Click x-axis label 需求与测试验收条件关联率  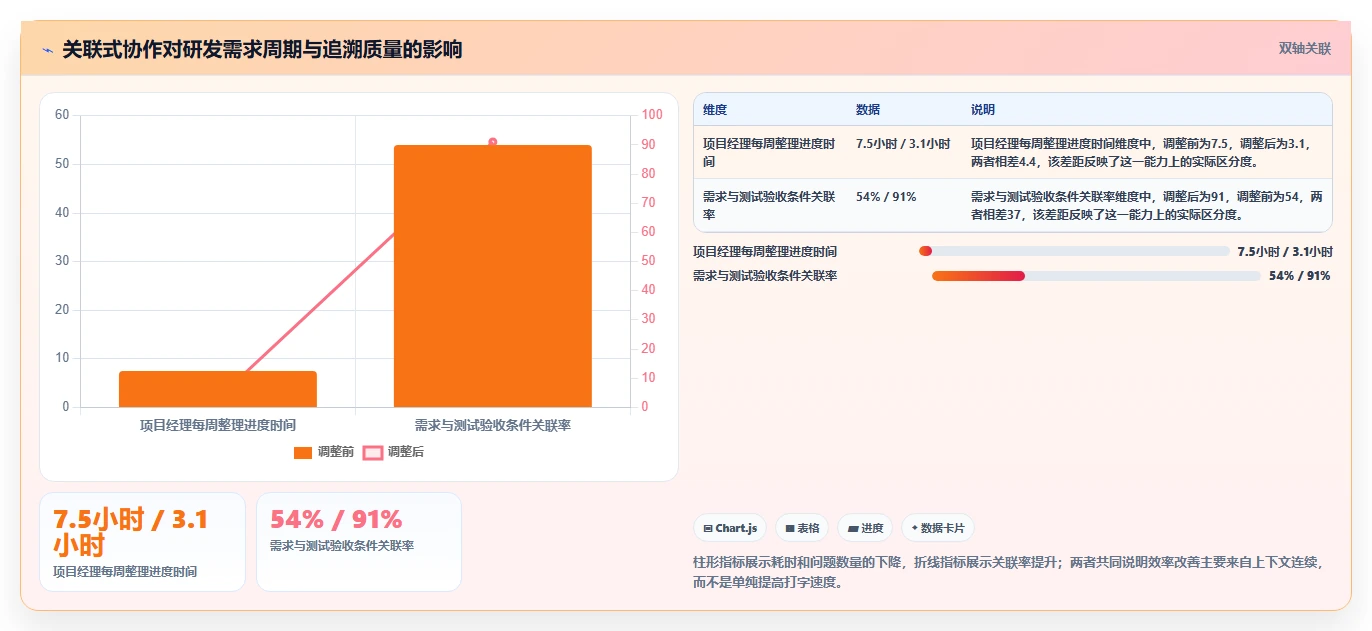(x=493, y=425)
